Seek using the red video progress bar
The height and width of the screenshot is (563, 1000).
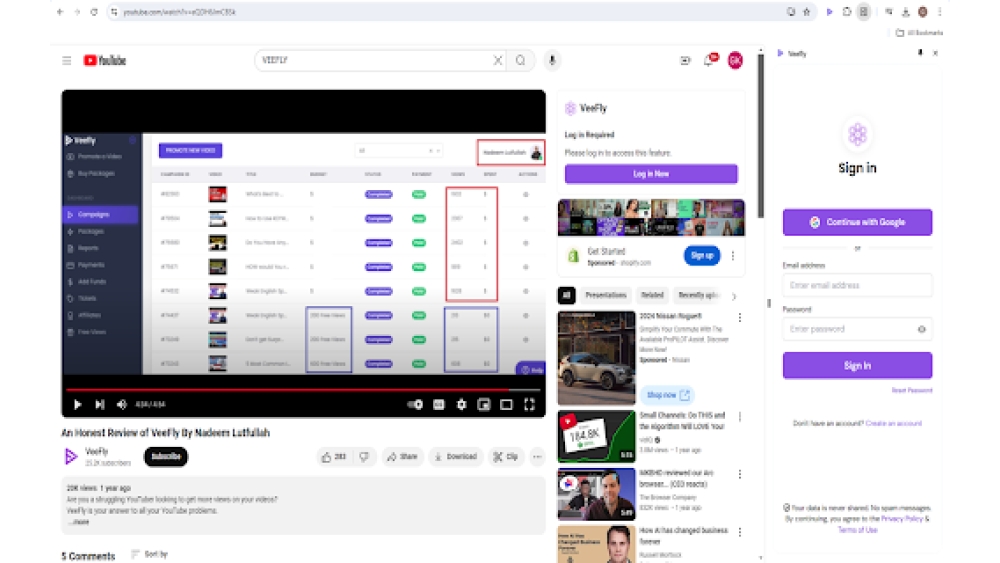pyautogui.click(x=303, y=389)
